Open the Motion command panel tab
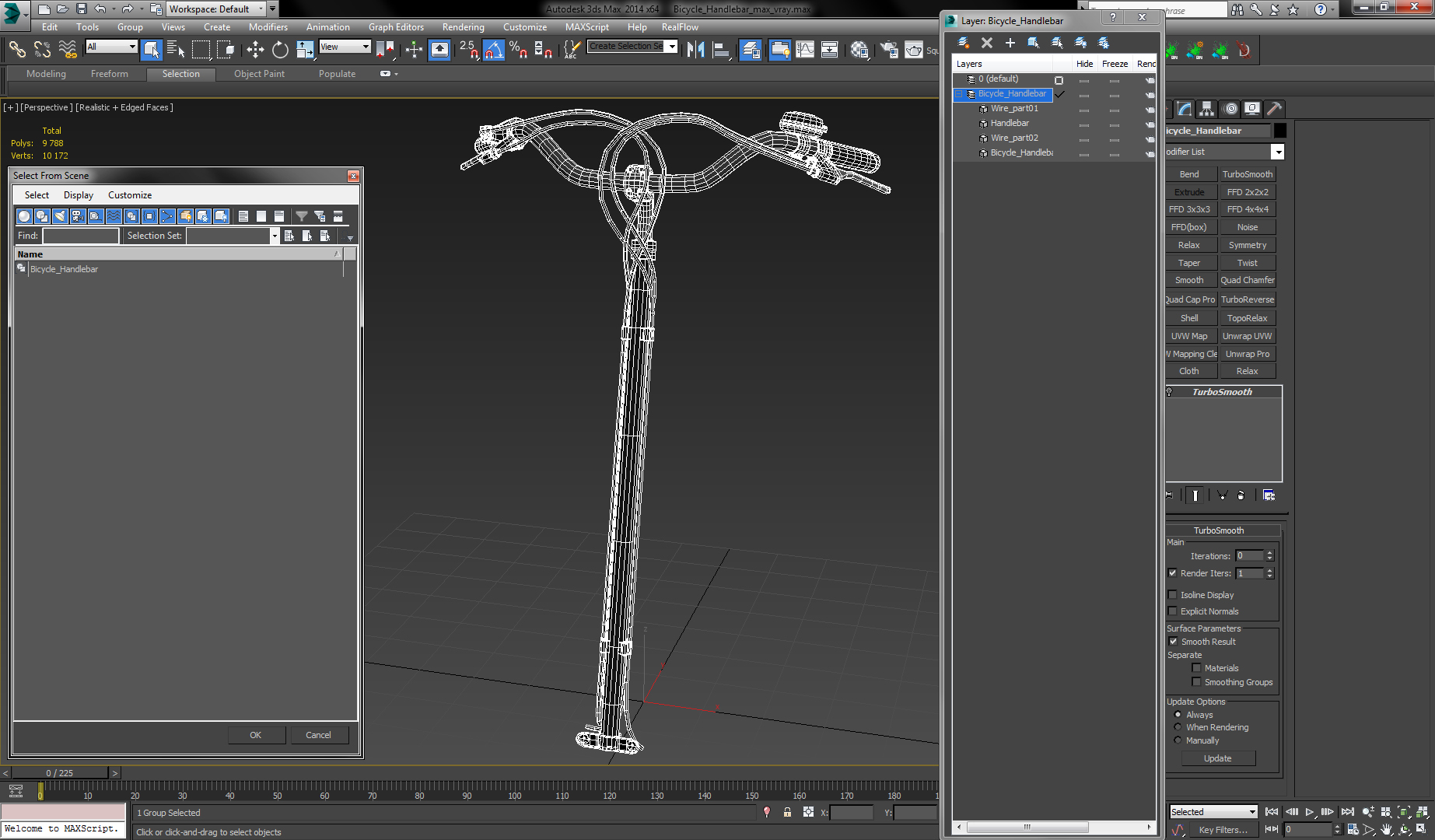The image size is (1435, 840). [1230, 109]
